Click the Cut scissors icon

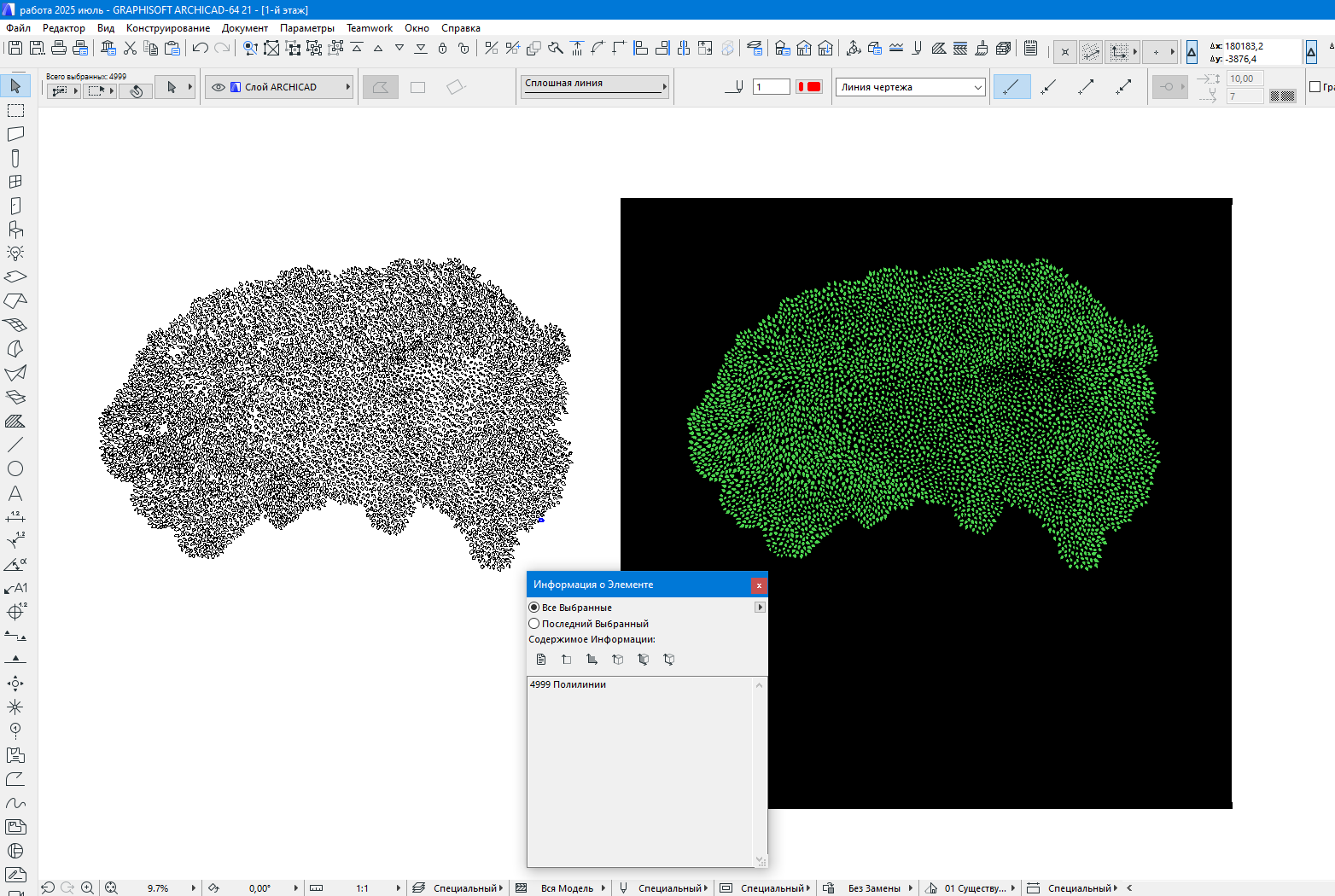(x=130, y=49)
